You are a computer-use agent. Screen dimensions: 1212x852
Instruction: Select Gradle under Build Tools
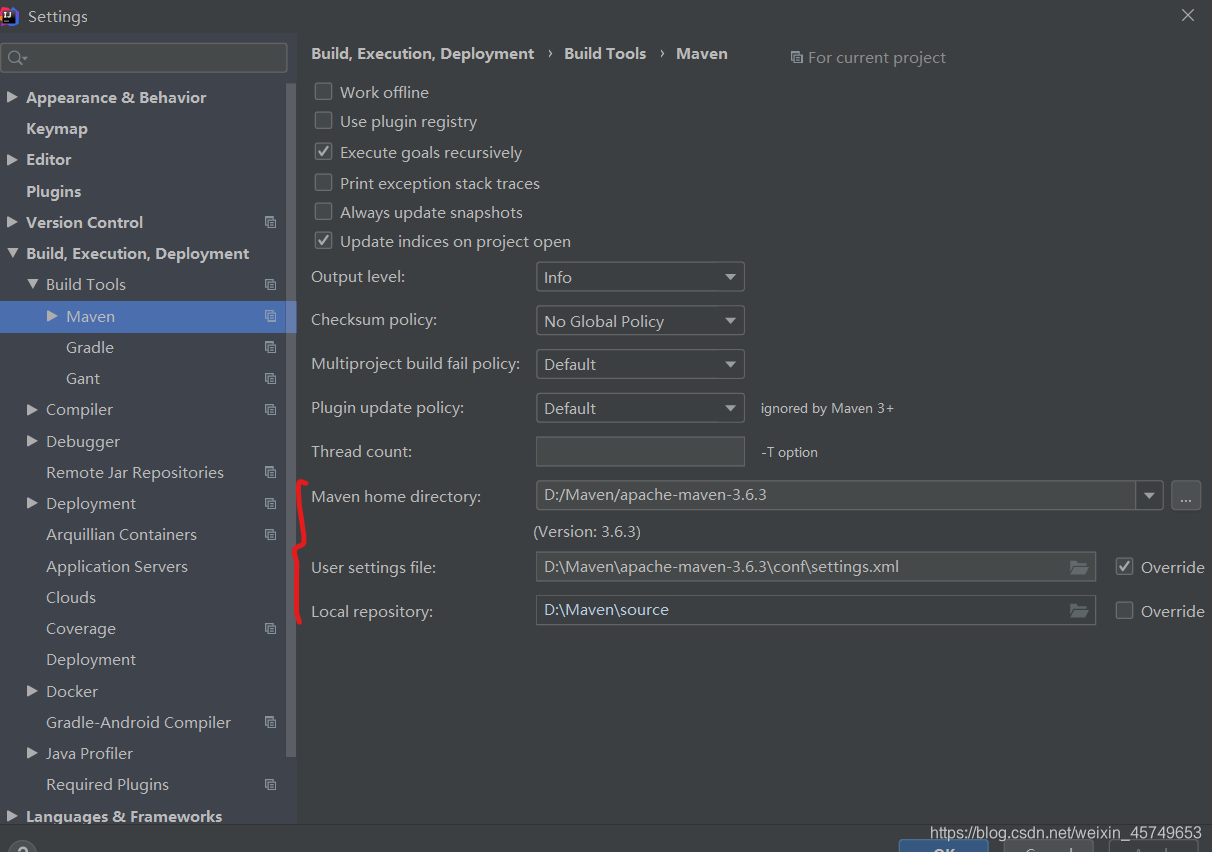click(x=90, y=347)
